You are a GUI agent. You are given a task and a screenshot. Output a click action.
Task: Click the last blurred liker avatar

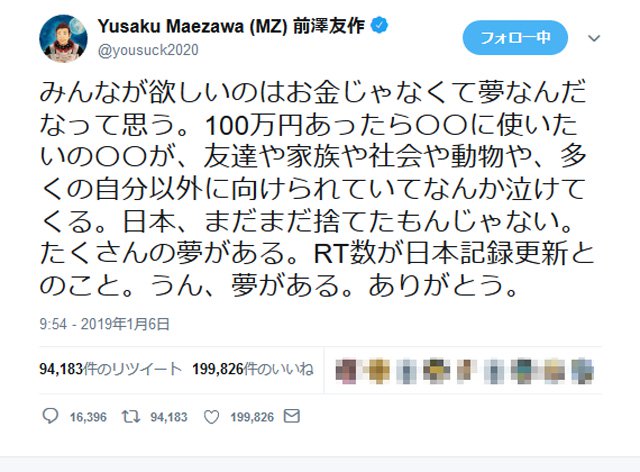[582, 371]
